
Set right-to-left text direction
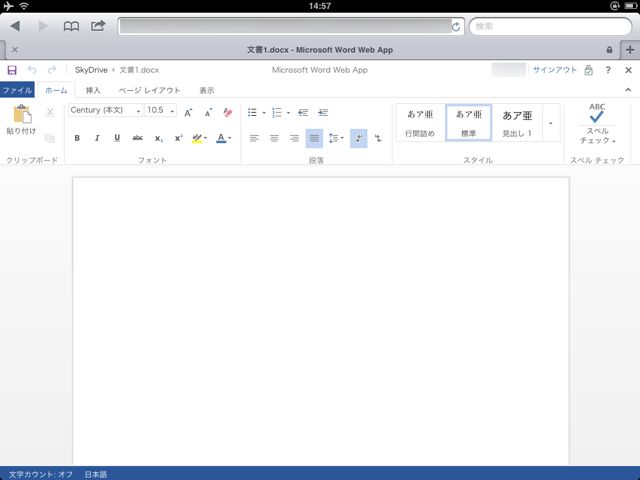point(378,138)
